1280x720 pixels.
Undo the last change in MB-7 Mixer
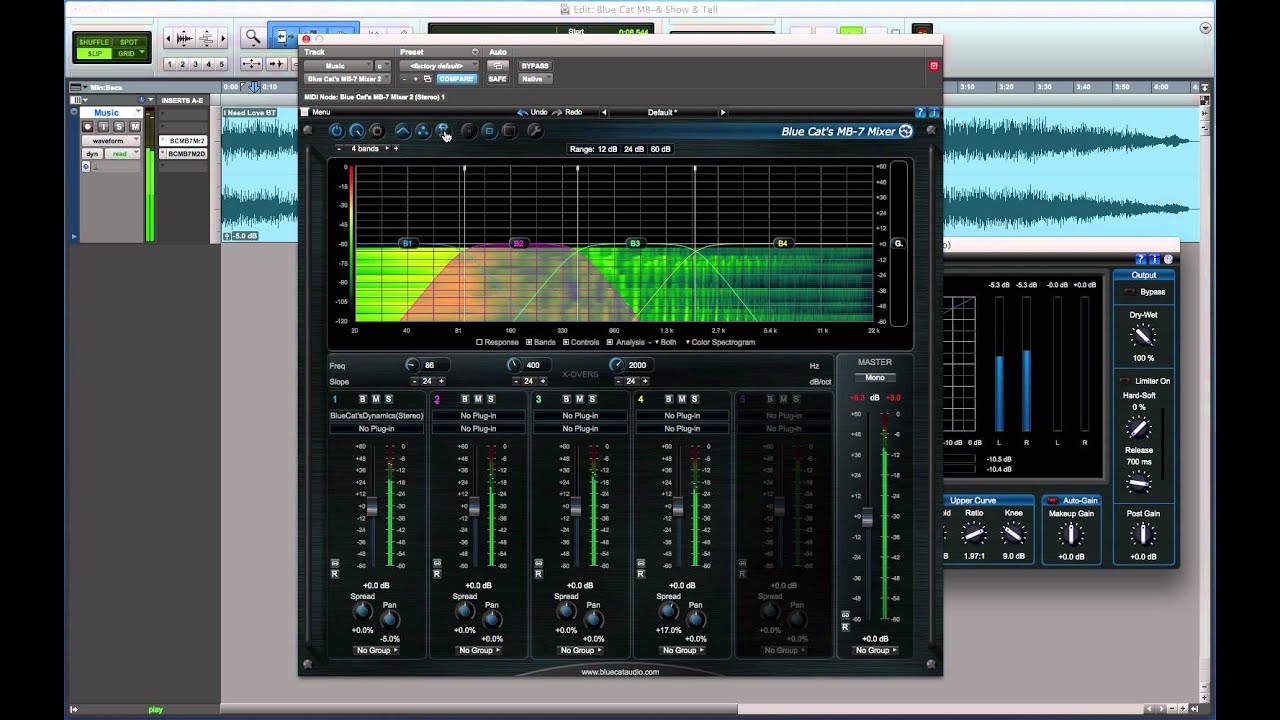[533, 112]
